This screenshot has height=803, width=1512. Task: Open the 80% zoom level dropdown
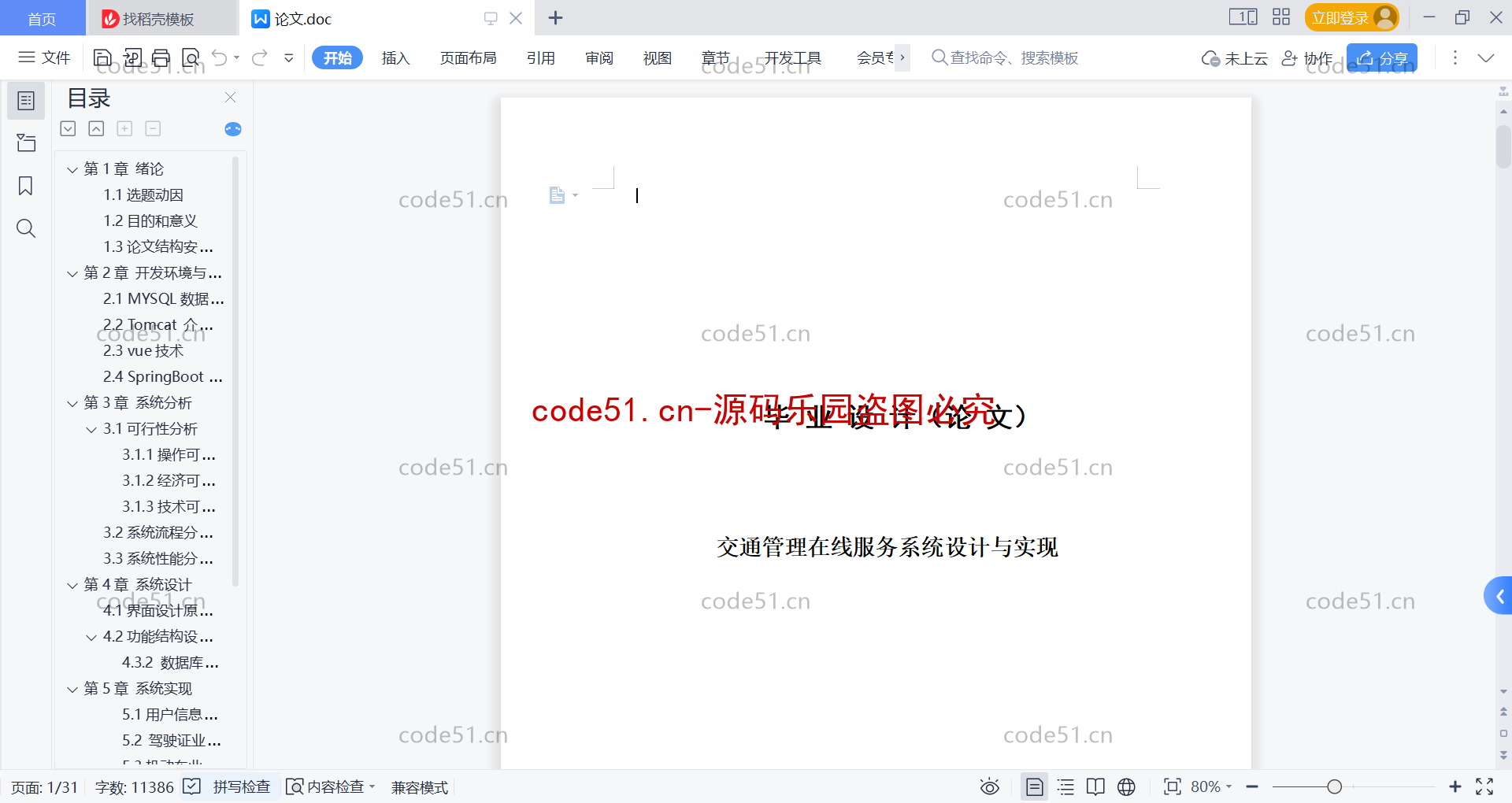click(x=1211, y=786)
